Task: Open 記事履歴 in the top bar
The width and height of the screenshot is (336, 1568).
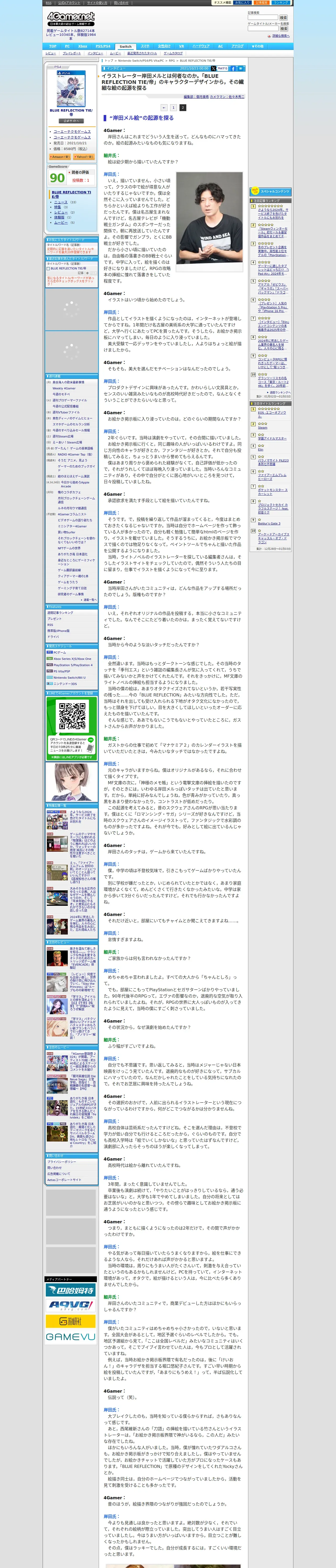Action: click(262, 2)
